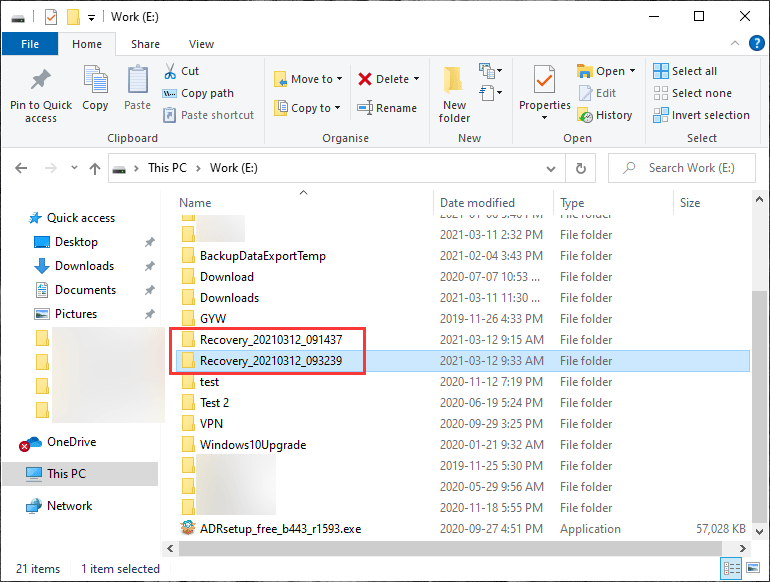Click the Properties checkmark icon
The image size is (770, 582).
tap(545, 80)
